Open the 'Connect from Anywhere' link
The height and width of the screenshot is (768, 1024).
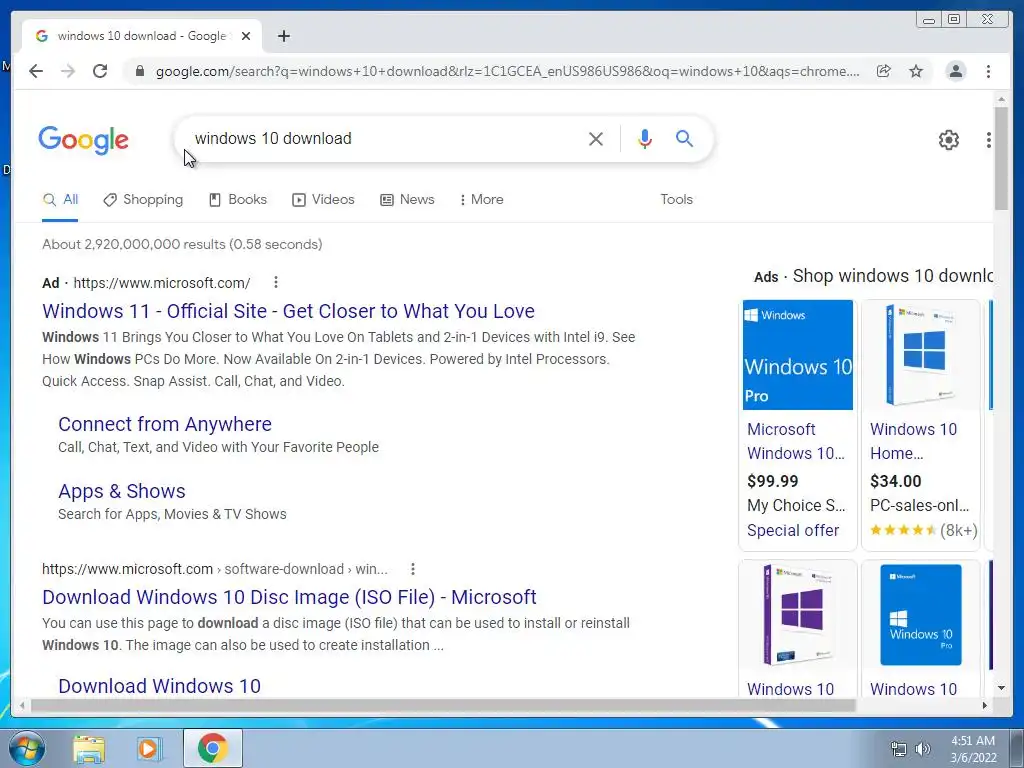(165, 424)
